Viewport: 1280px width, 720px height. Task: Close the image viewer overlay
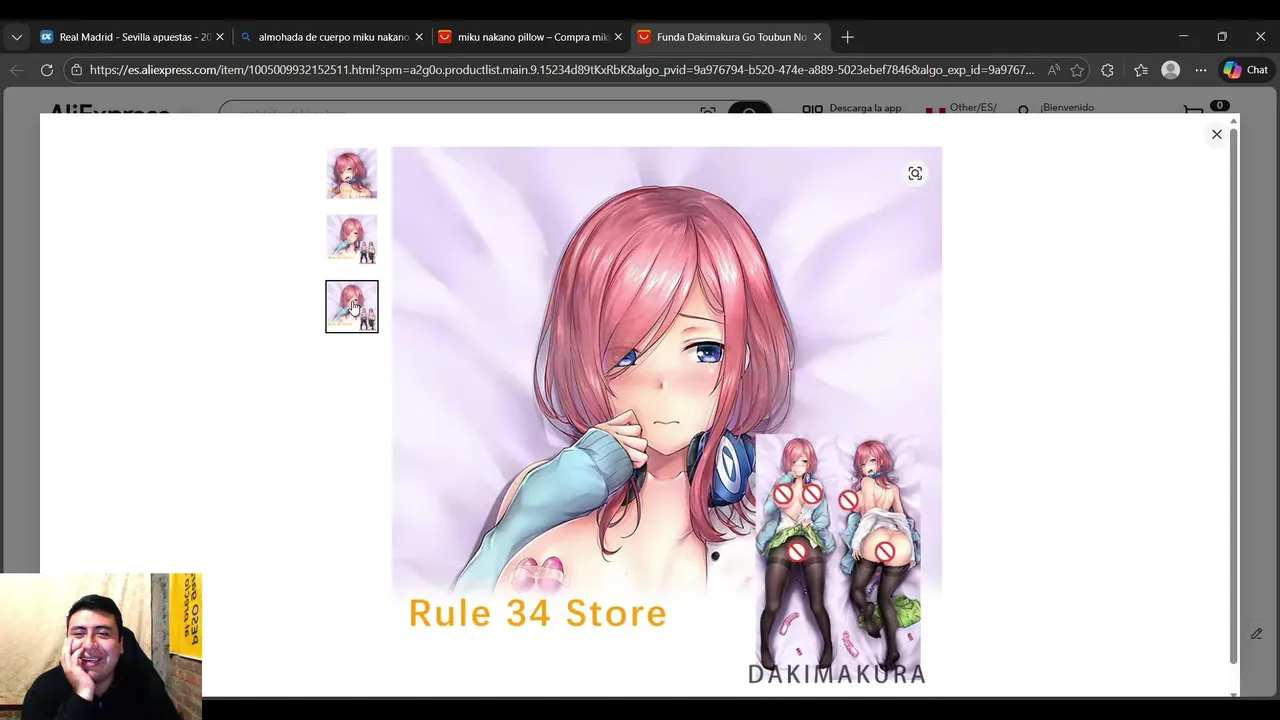tap(1217, 134)
